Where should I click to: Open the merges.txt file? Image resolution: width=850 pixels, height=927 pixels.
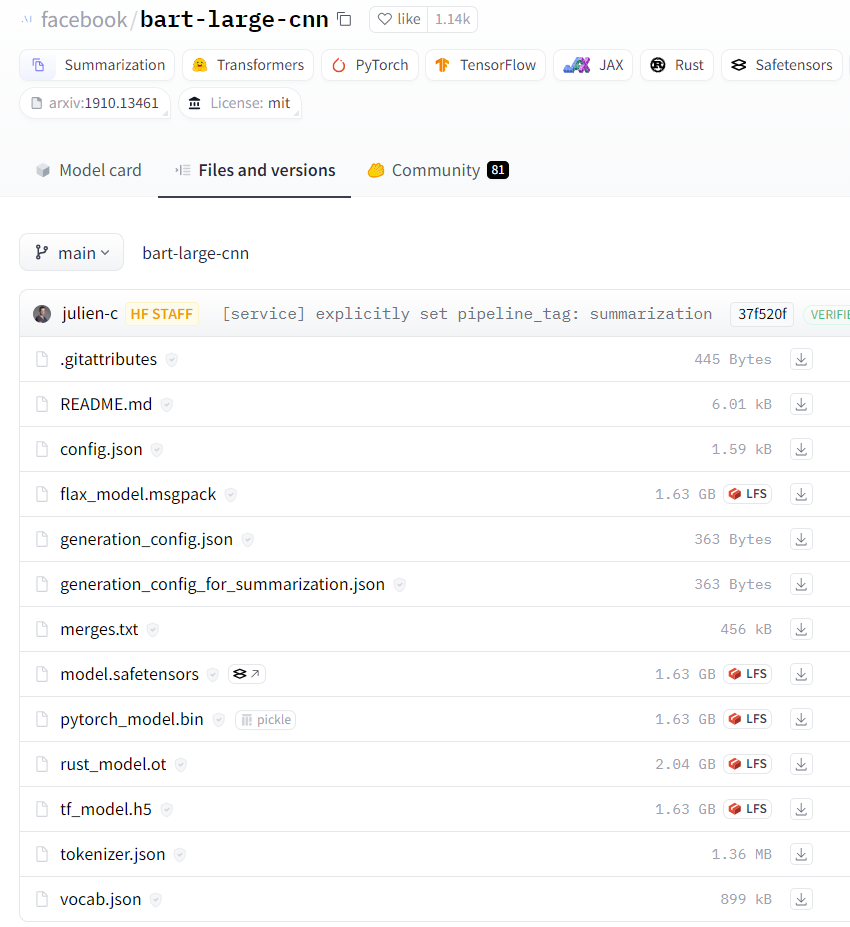click(99, 629)
